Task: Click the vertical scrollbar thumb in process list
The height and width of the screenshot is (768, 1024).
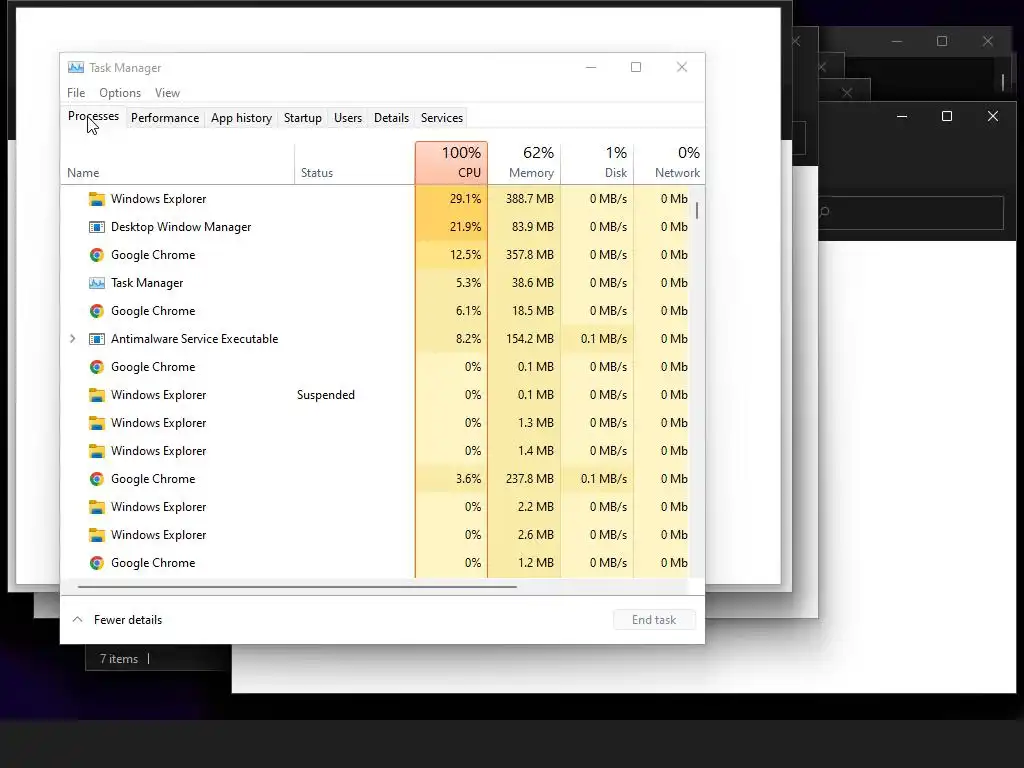Action: pos(697,210)
